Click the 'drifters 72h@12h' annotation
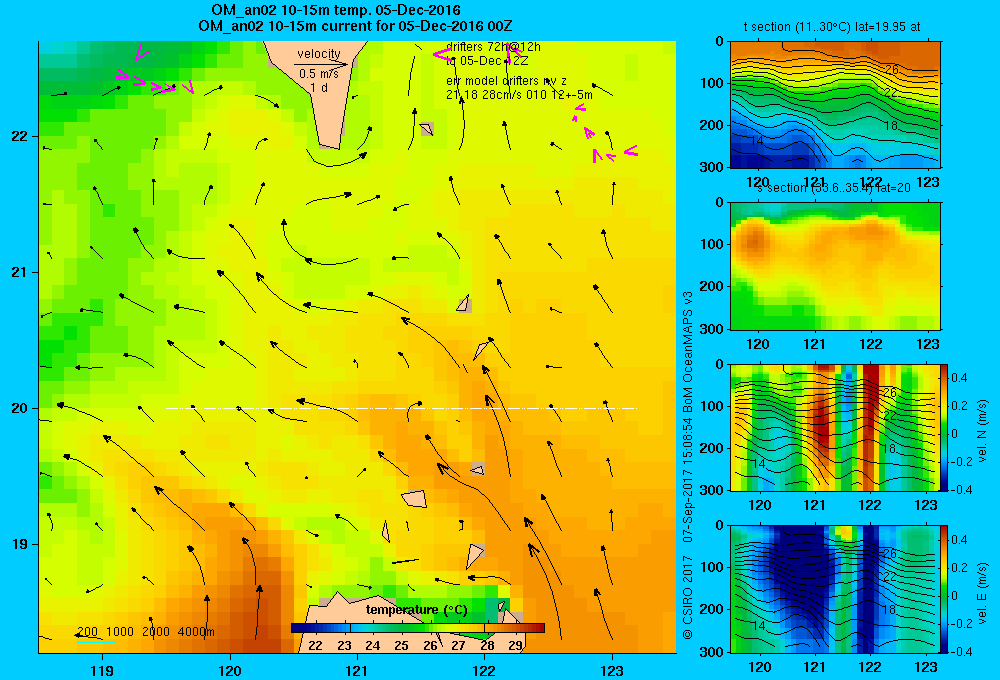1000x680 pixels. tap(493, 47)
